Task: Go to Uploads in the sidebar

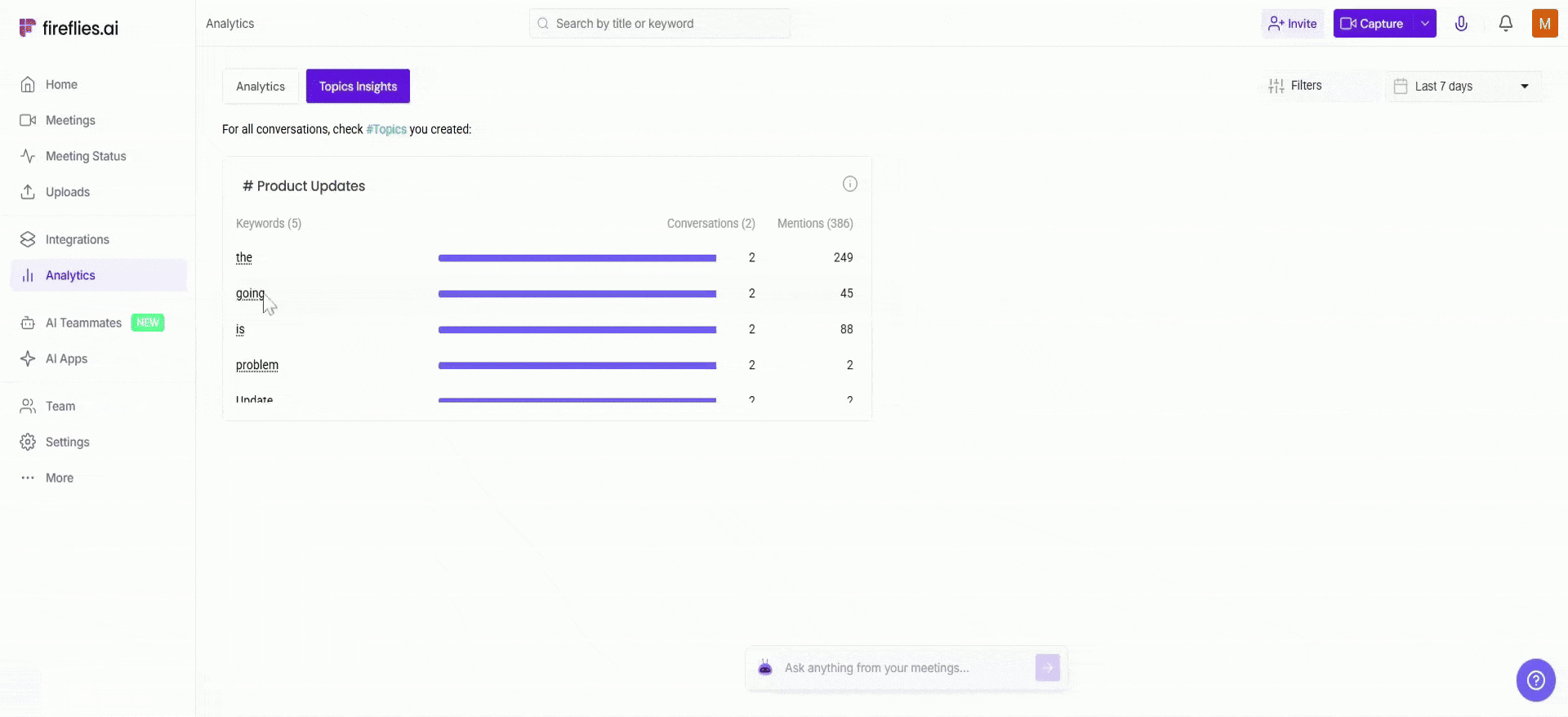Action: coord(67,192)
